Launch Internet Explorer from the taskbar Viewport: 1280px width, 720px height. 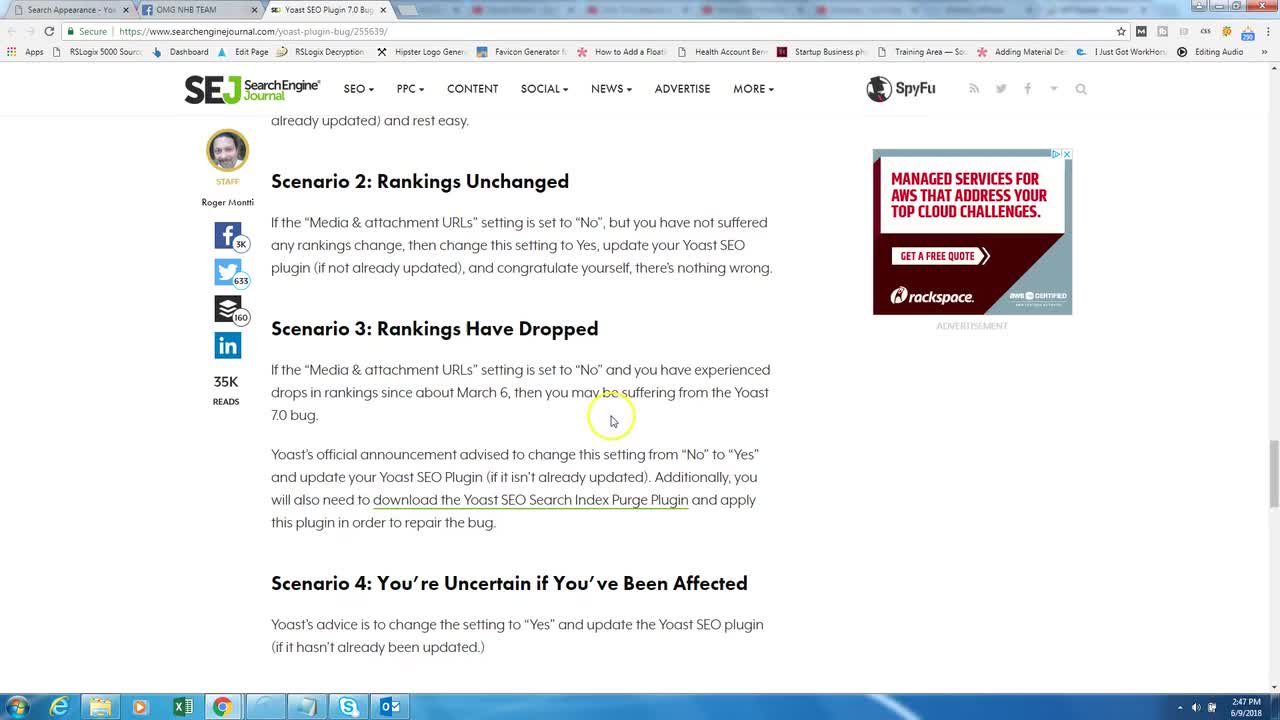click(x=60, y=707)
